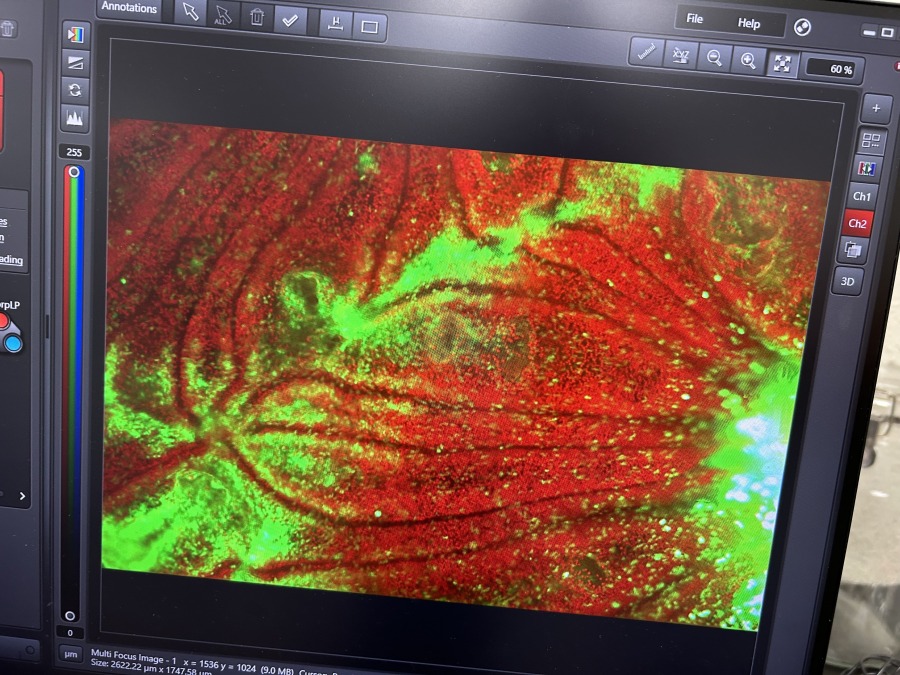Click the select ALL annotations arrow

[x=223, y=15]
